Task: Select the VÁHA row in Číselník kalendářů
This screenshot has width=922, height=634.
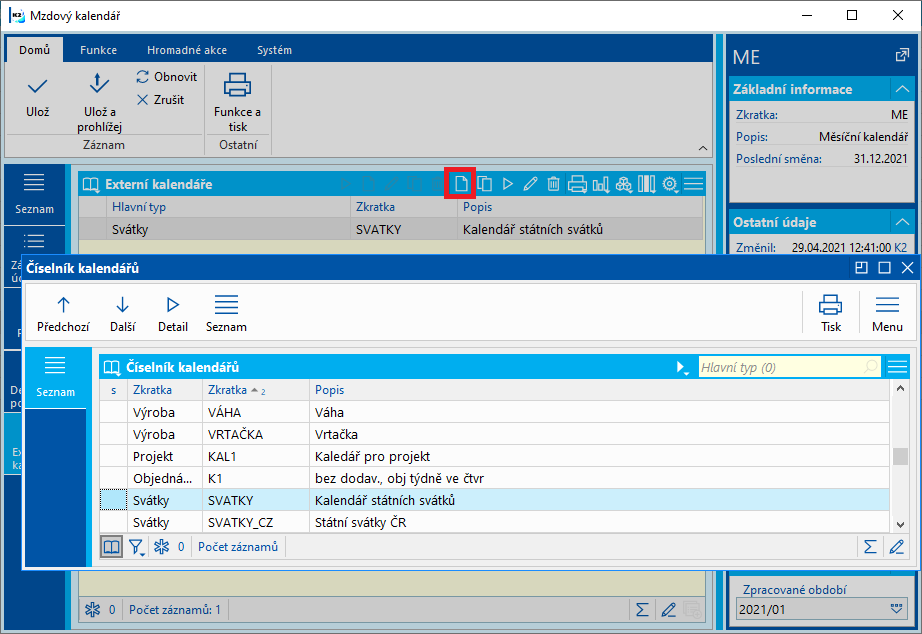Action: pyautogui.click(x=494, y=412)
